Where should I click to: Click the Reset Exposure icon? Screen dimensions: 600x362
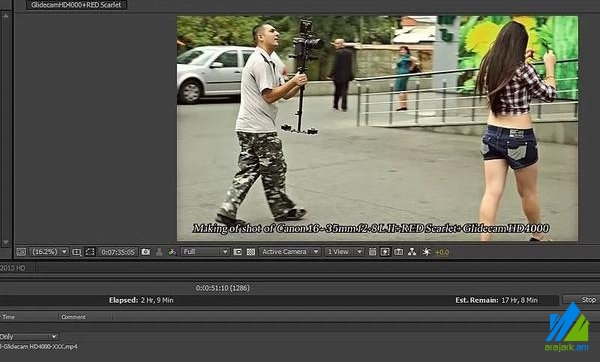click(426, 252)
